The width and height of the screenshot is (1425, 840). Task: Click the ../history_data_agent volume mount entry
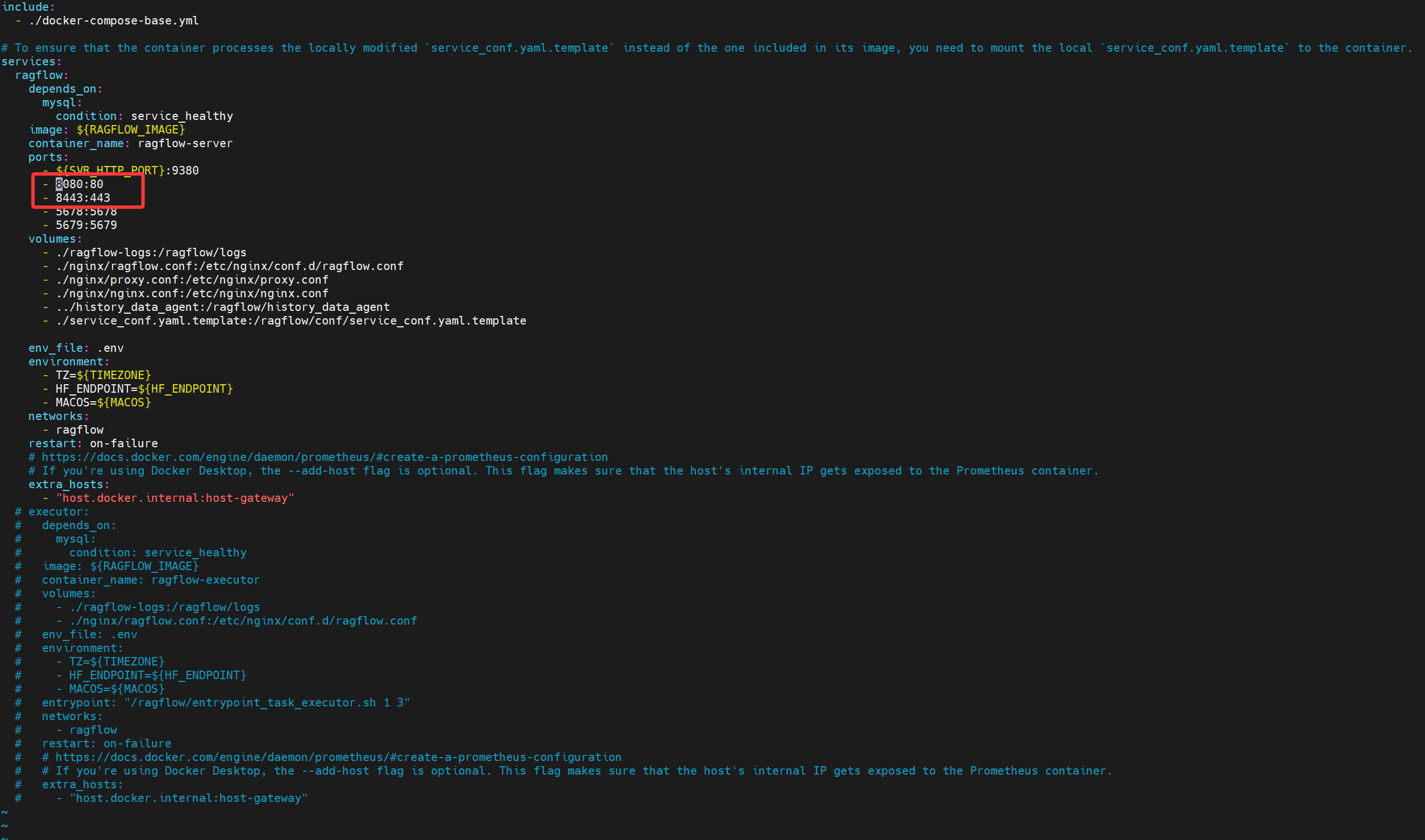[x=223, y=307]
